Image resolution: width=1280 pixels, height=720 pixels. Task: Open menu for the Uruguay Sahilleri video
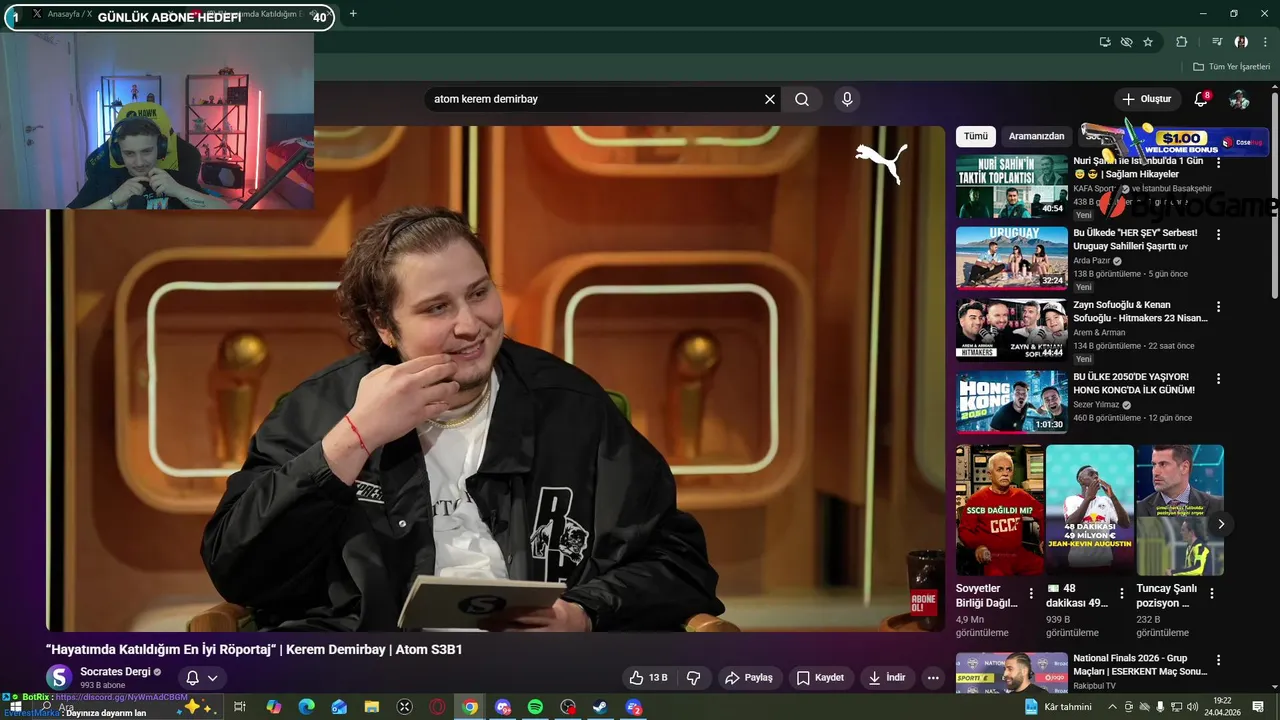[x=1218, y=235]
